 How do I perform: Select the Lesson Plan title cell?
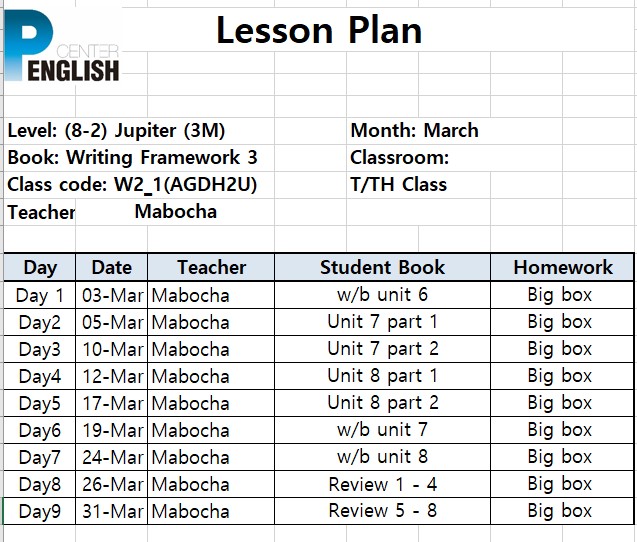pyautogui.click(x=319, y=30)
